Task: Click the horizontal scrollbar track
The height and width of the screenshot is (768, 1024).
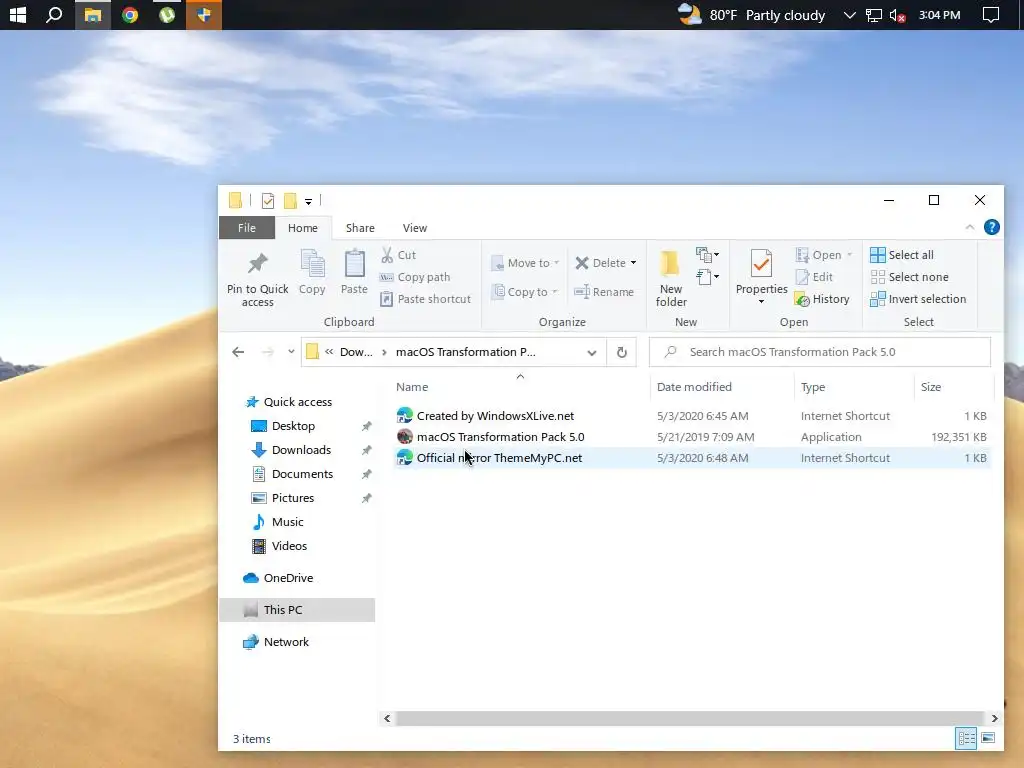Action: click(x=690, y=718)
